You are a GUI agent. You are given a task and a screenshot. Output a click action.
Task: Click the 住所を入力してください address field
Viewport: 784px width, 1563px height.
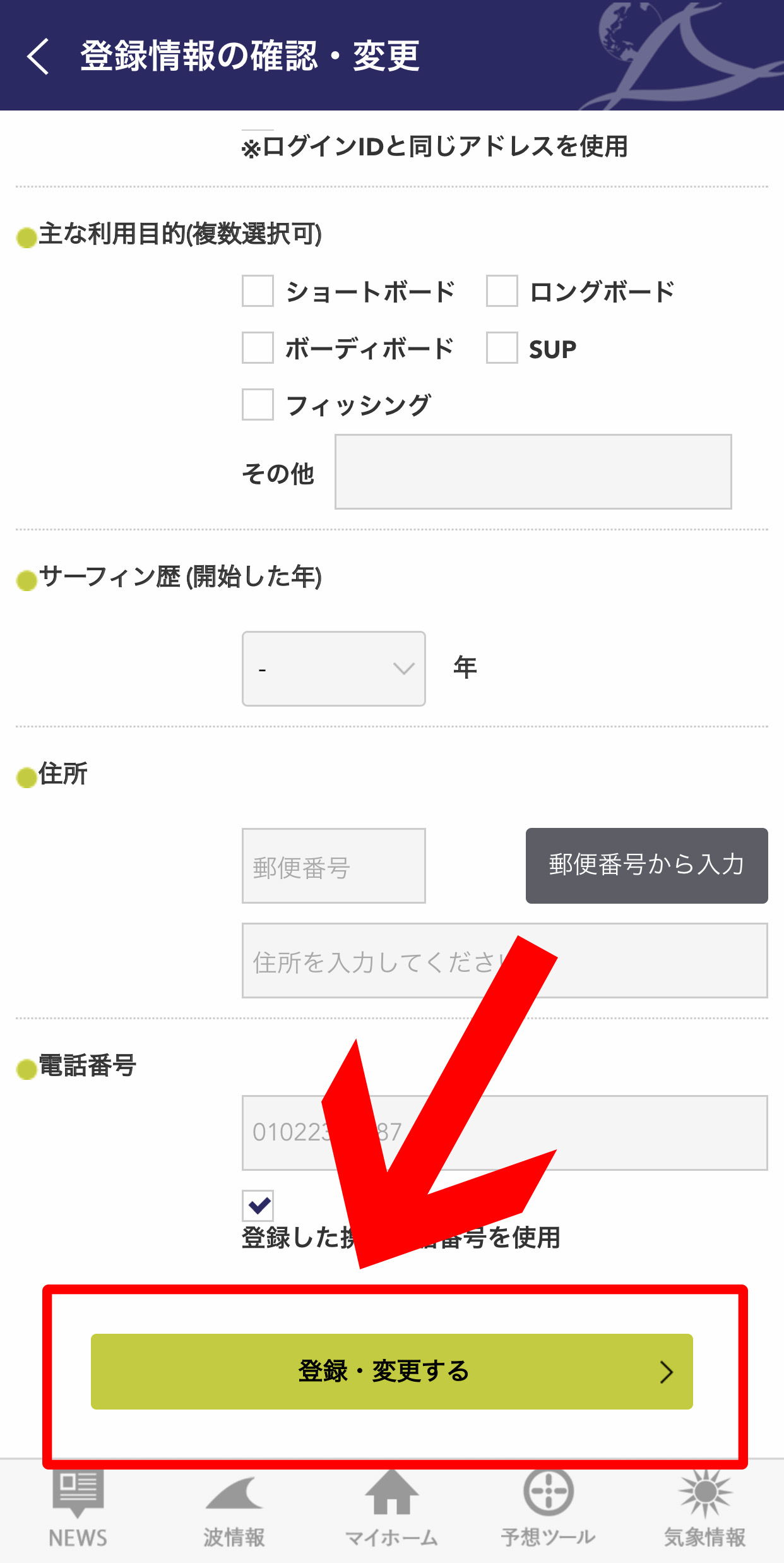coord(505,961)
